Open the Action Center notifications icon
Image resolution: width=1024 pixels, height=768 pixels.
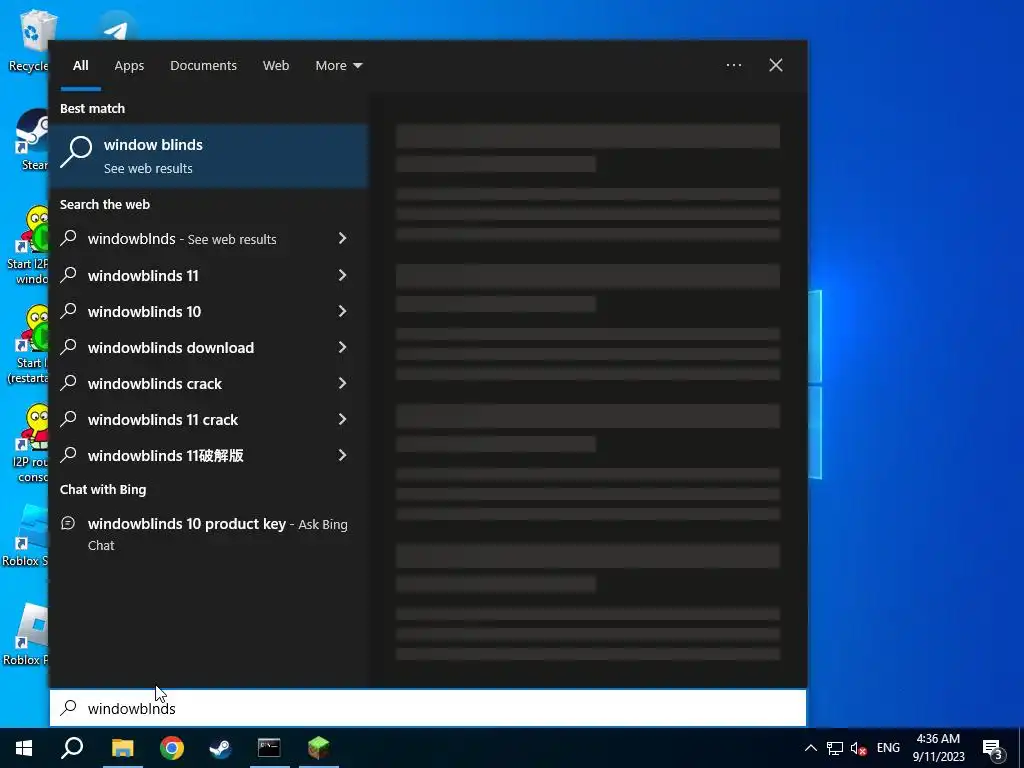[993, 748]
